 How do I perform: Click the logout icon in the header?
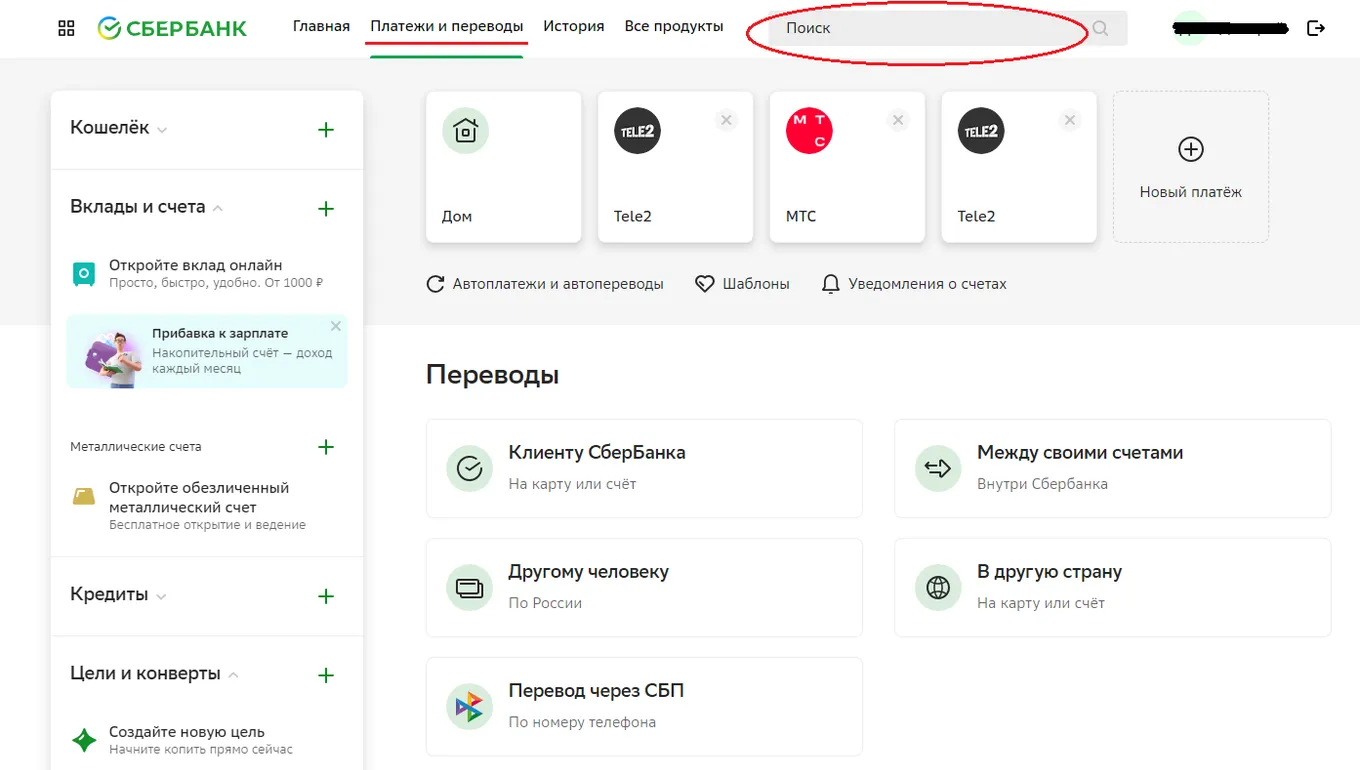click(1316, 28)
